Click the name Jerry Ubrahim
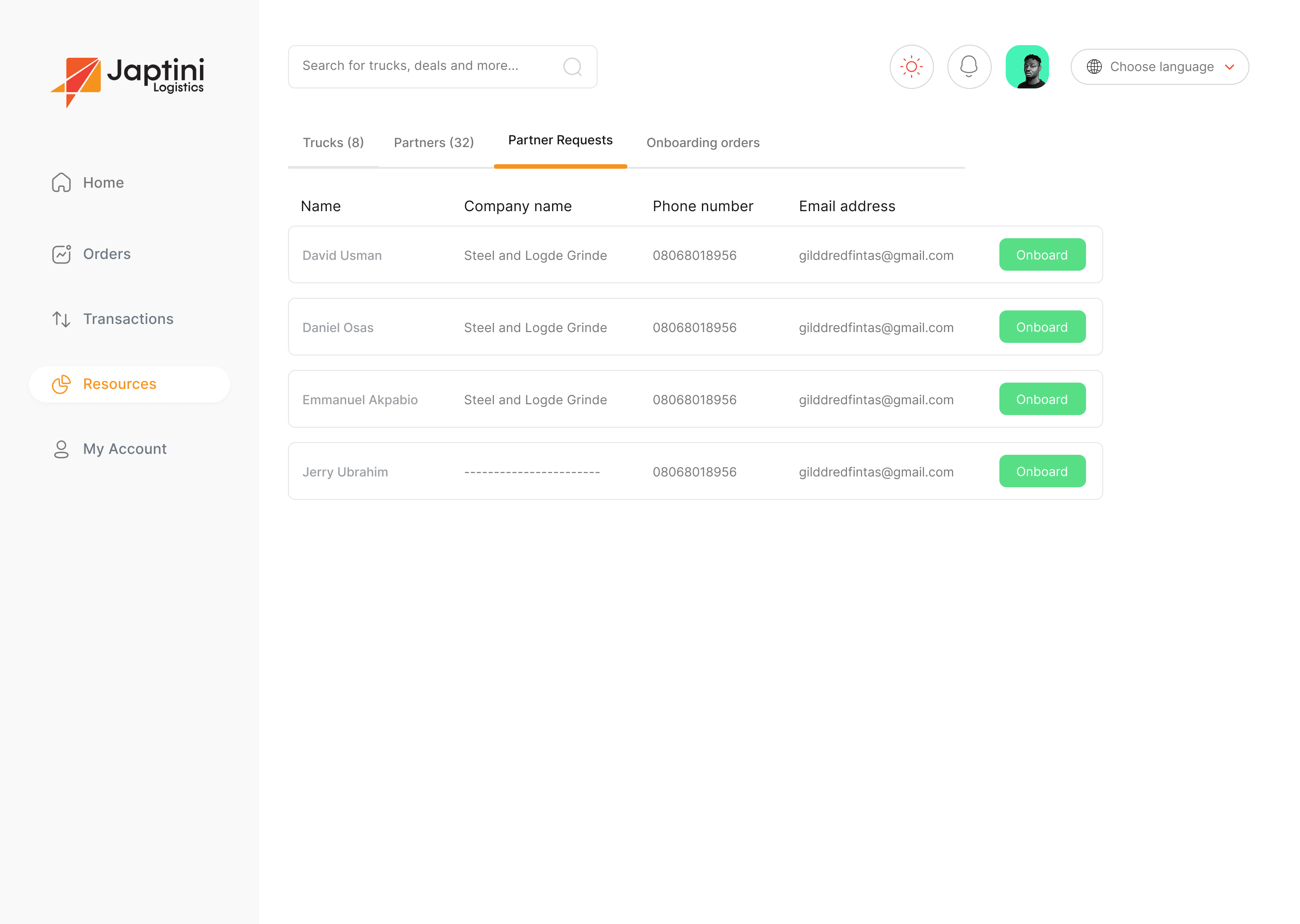Image resolution: width=1300 pixels, height=924 pixels. point(345,472)
